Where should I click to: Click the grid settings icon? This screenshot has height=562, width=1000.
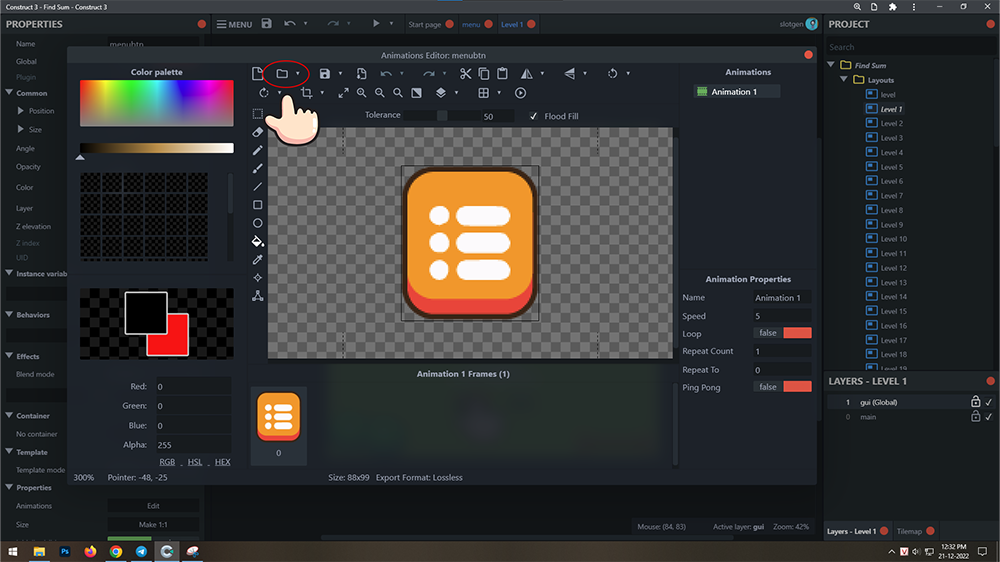click(x=483, y=93)
